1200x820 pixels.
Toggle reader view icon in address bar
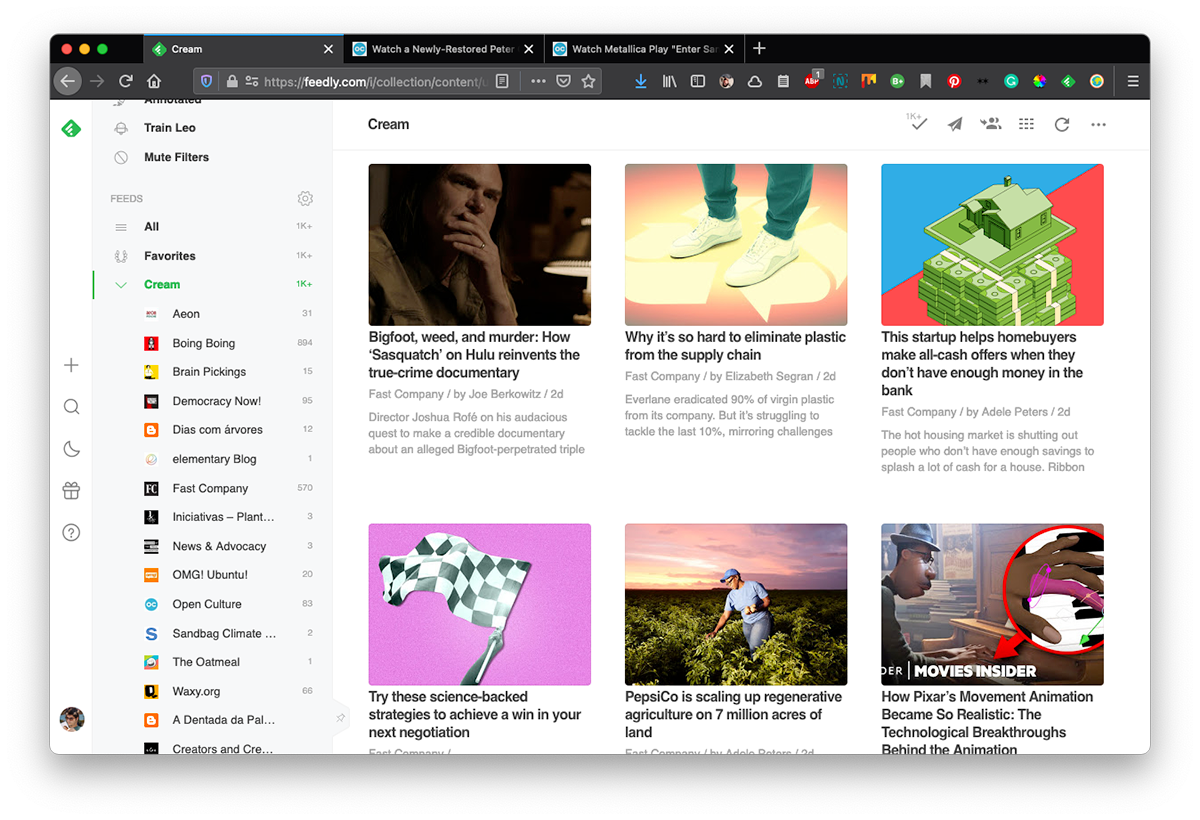point(503,81)
